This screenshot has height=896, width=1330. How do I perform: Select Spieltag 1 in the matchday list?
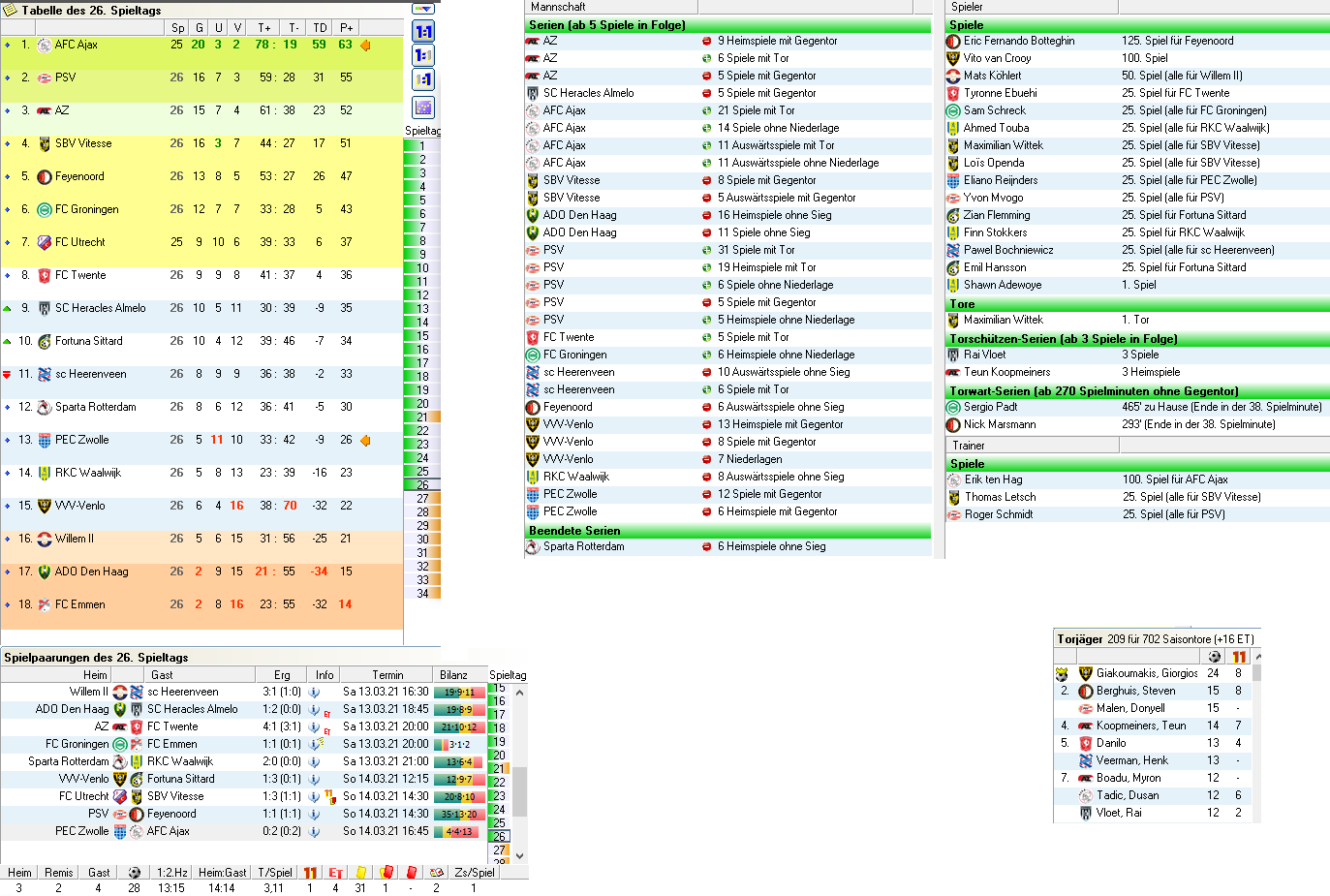pos(422,146)
